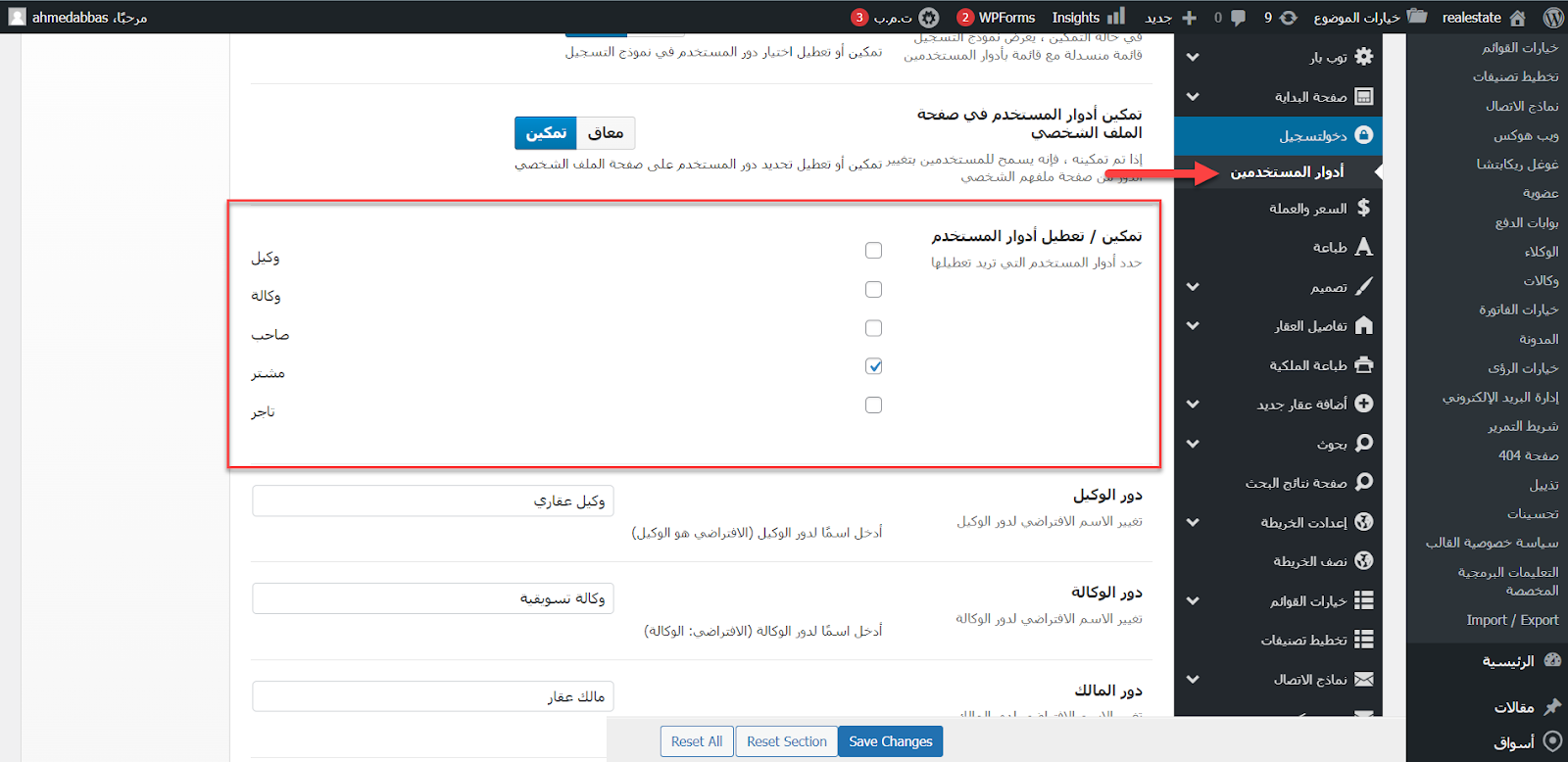
Task: Expand the chevron in the نماذج الاتصال icon row
Action: [x=1193, y=679]
